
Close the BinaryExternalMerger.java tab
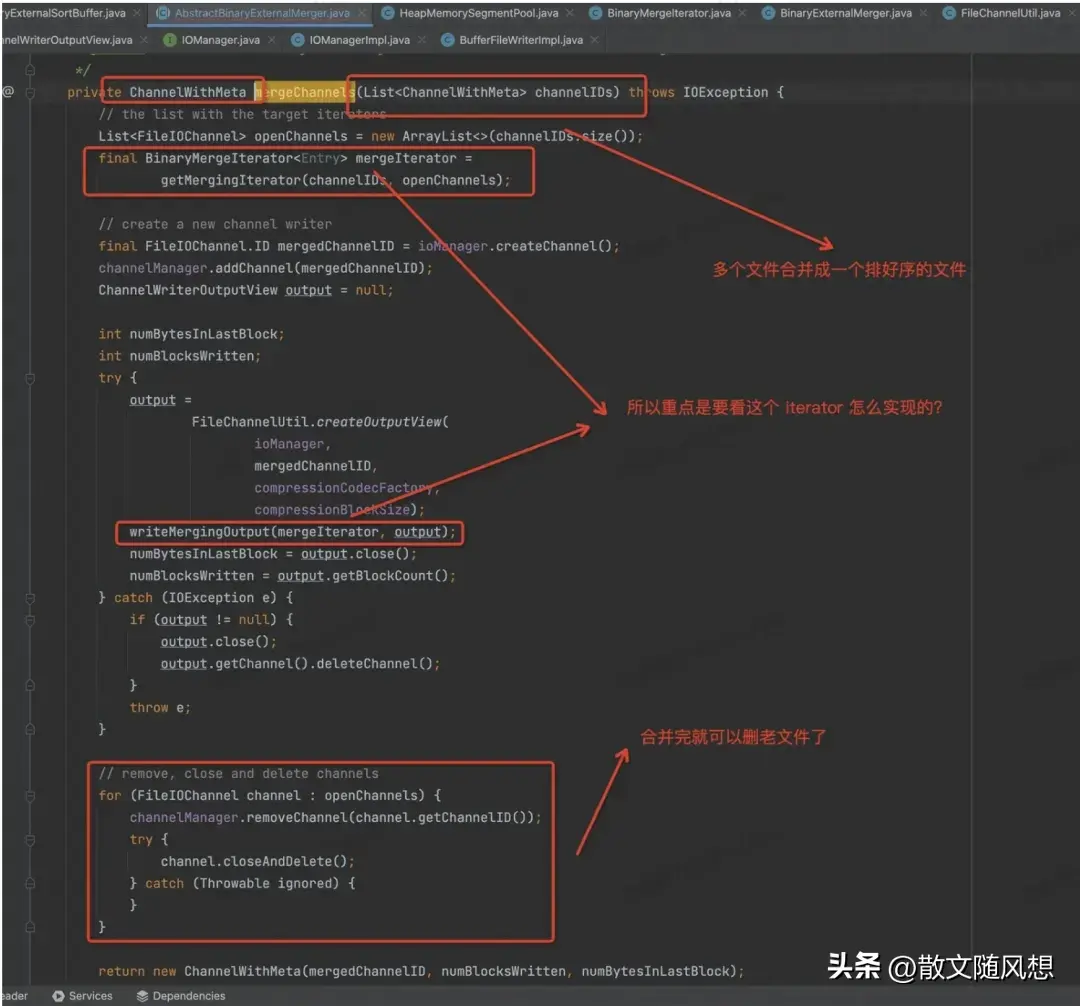click(924, 13)
